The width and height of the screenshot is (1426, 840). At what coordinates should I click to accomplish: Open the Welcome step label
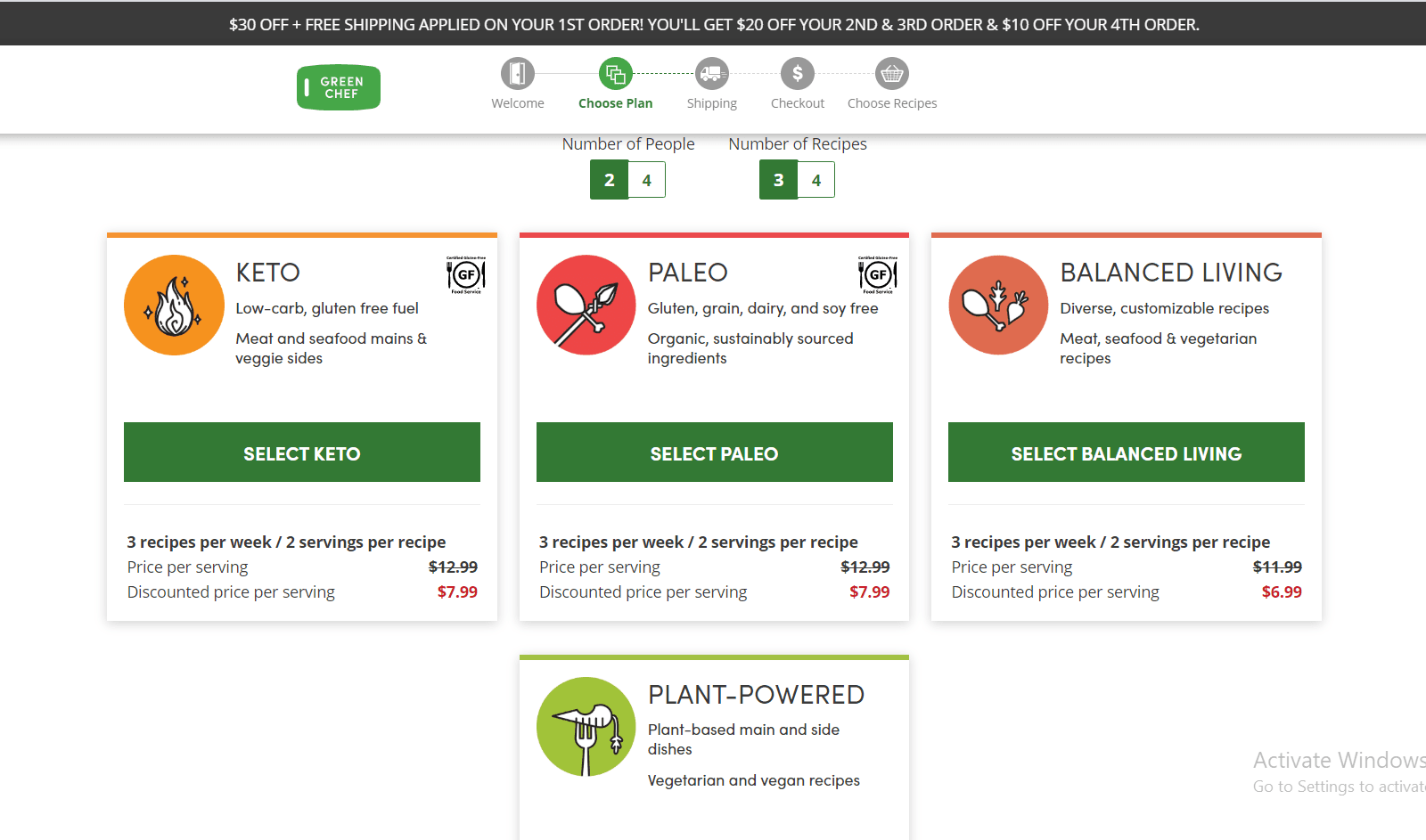coord(518,103)
